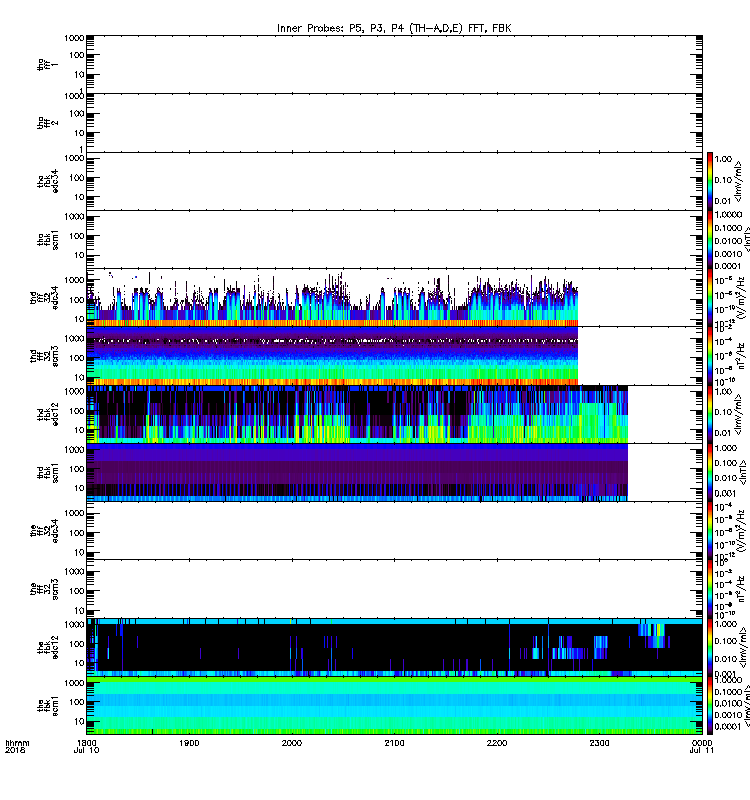Image resolution: width=750 pixels, height=800 pixels.
Task: Click the color bar beside the fff 32 scm3 panel
Action: [710, 588]
